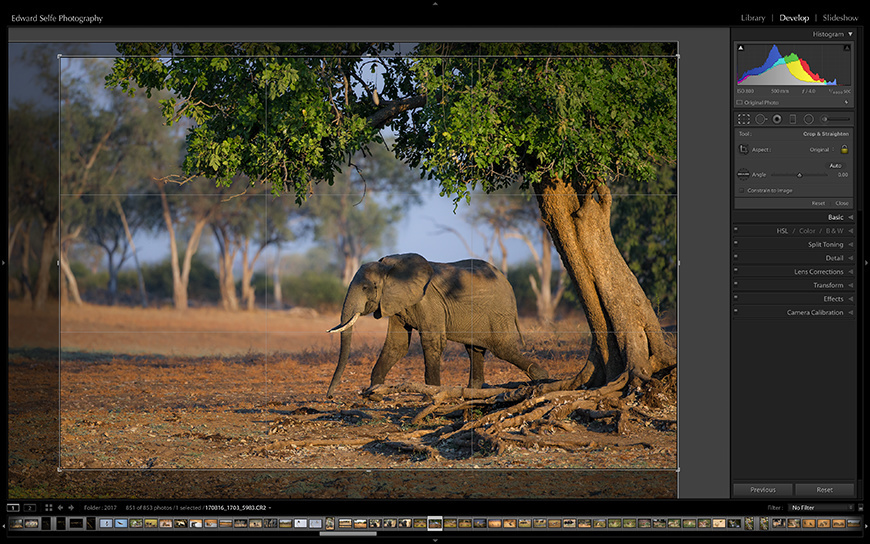This screenshot has width=870, height=544.
Task: Select the Spot Removal tool
Action: 761,119
